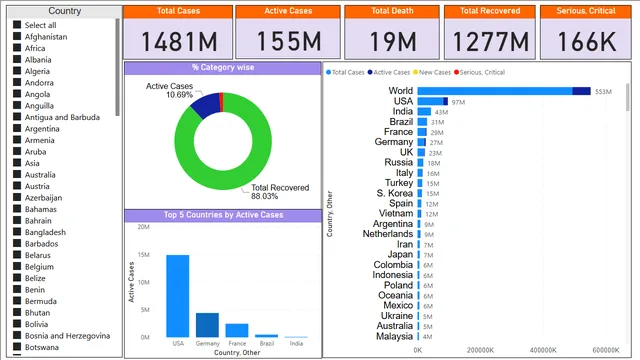Click the Brazil label in country chart
The height and width of the screenshot is (360, 640).
pos(401,122)
